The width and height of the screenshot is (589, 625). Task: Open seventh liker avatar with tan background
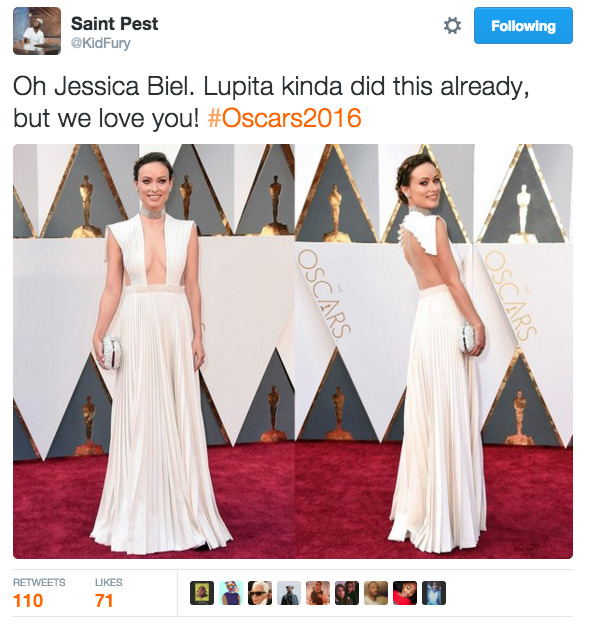[376, 593]
